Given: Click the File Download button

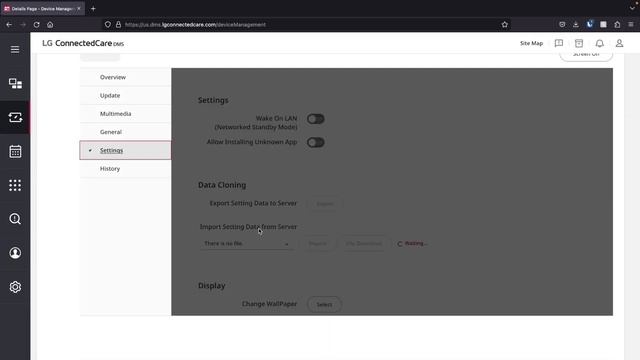Looking at the screenshot, I should click(x=363, y=244).
